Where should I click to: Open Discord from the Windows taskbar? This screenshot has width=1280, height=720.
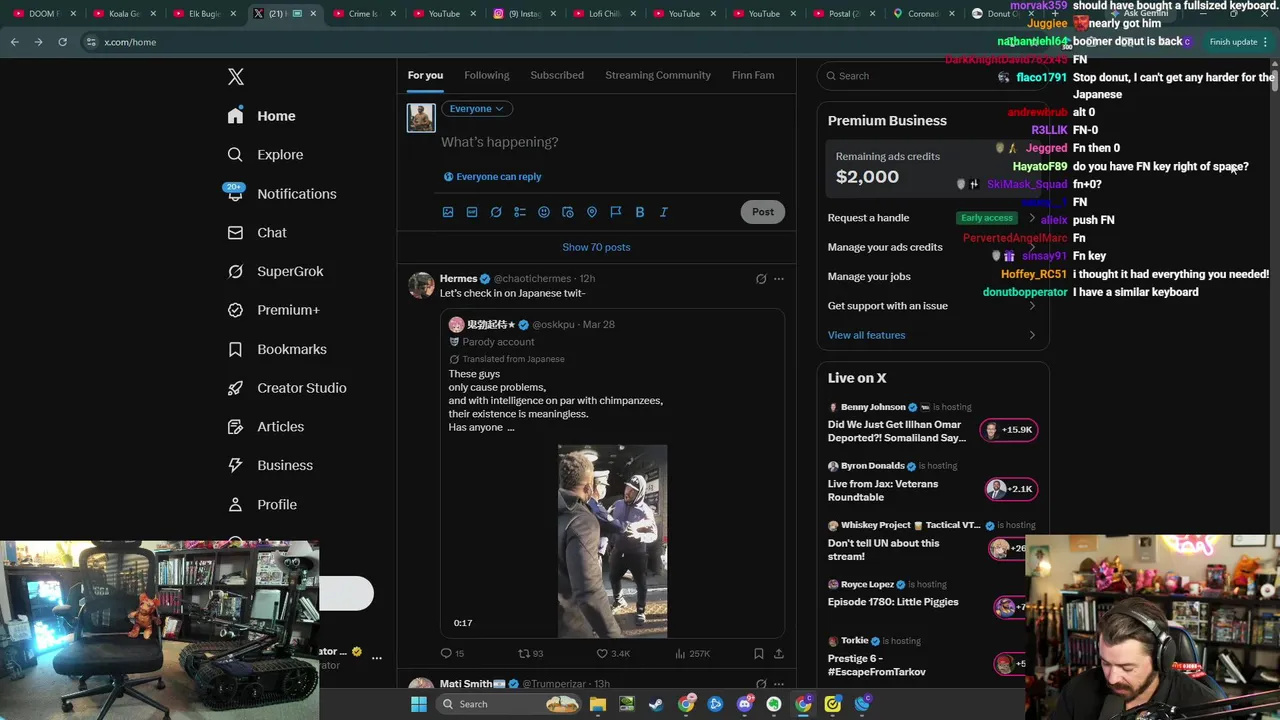[x=744, y=704]
